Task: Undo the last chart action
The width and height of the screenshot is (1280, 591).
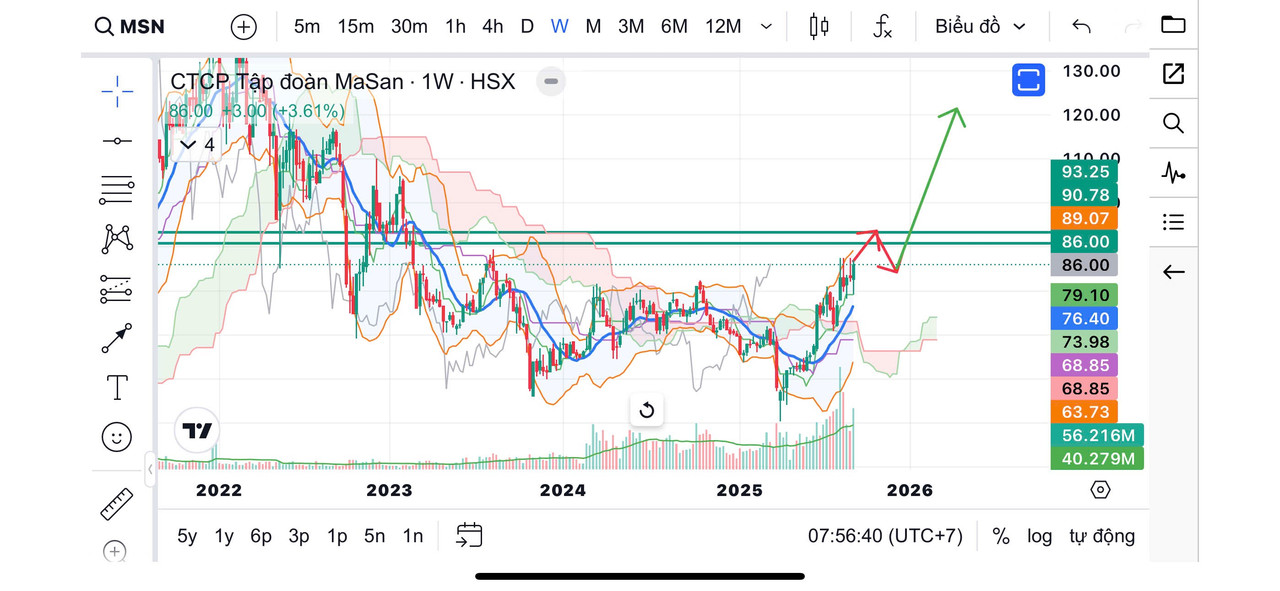Action: [x=1081, y=26]
